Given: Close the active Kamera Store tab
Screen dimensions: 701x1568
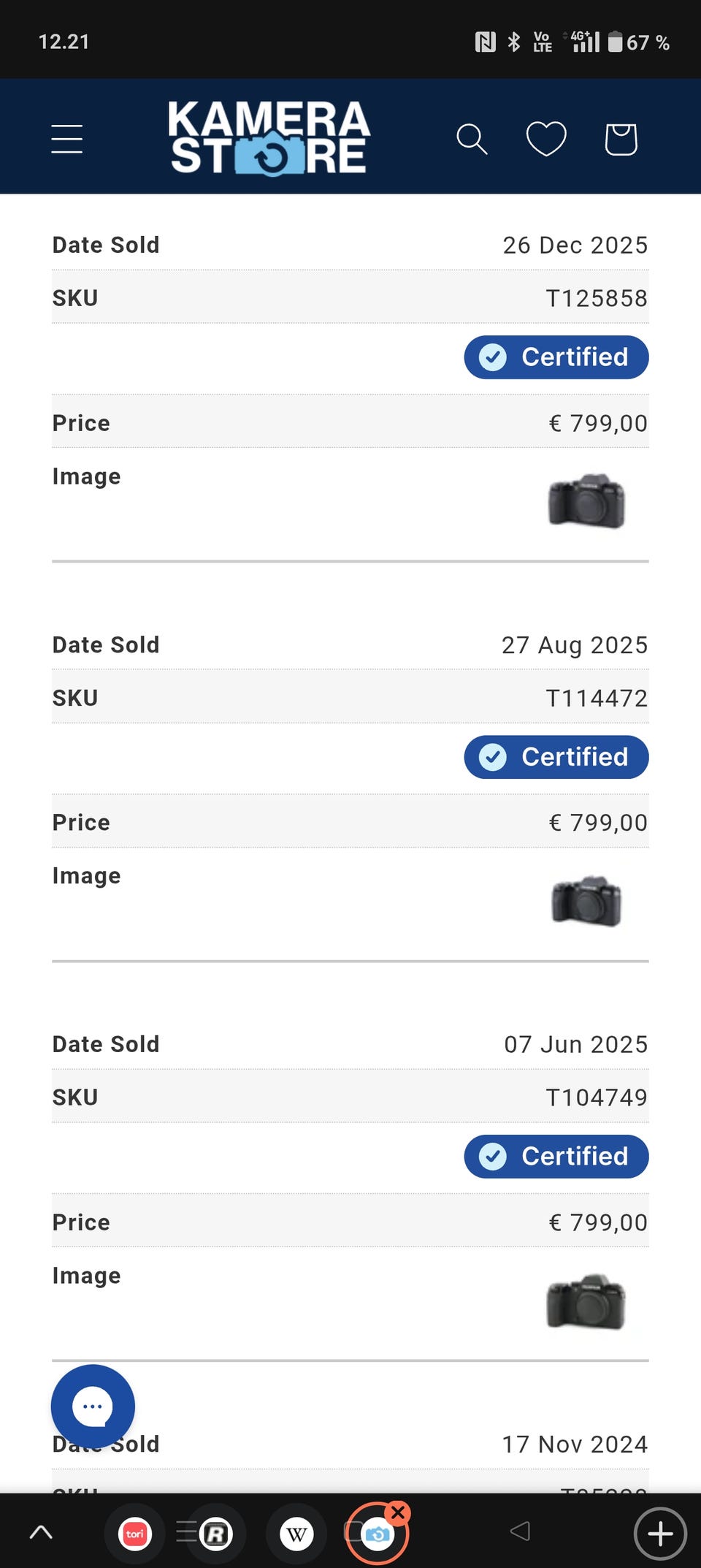Looking at the screenshot, I should pyautogui.click(x=398, y=1513).
